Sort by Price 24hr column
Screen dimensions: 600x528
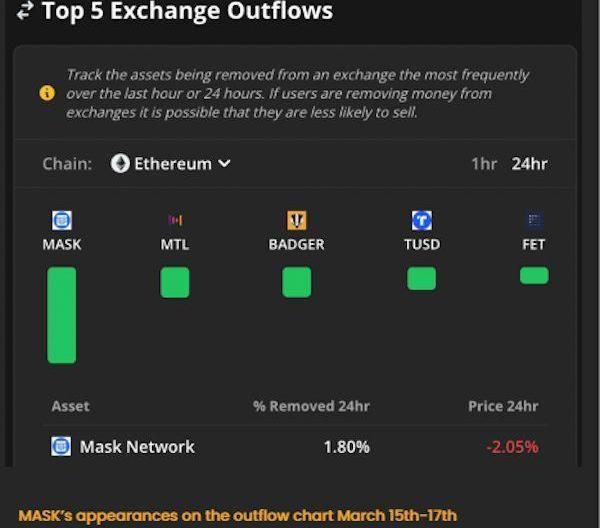(503, 406)
